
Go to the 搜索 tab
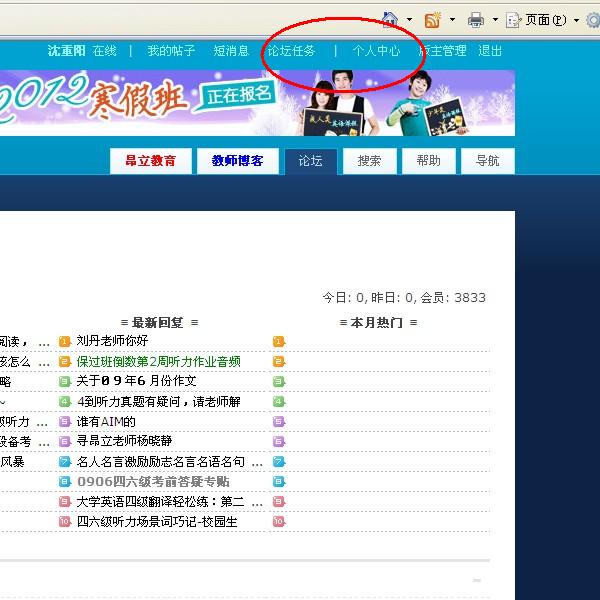[369, 161]
